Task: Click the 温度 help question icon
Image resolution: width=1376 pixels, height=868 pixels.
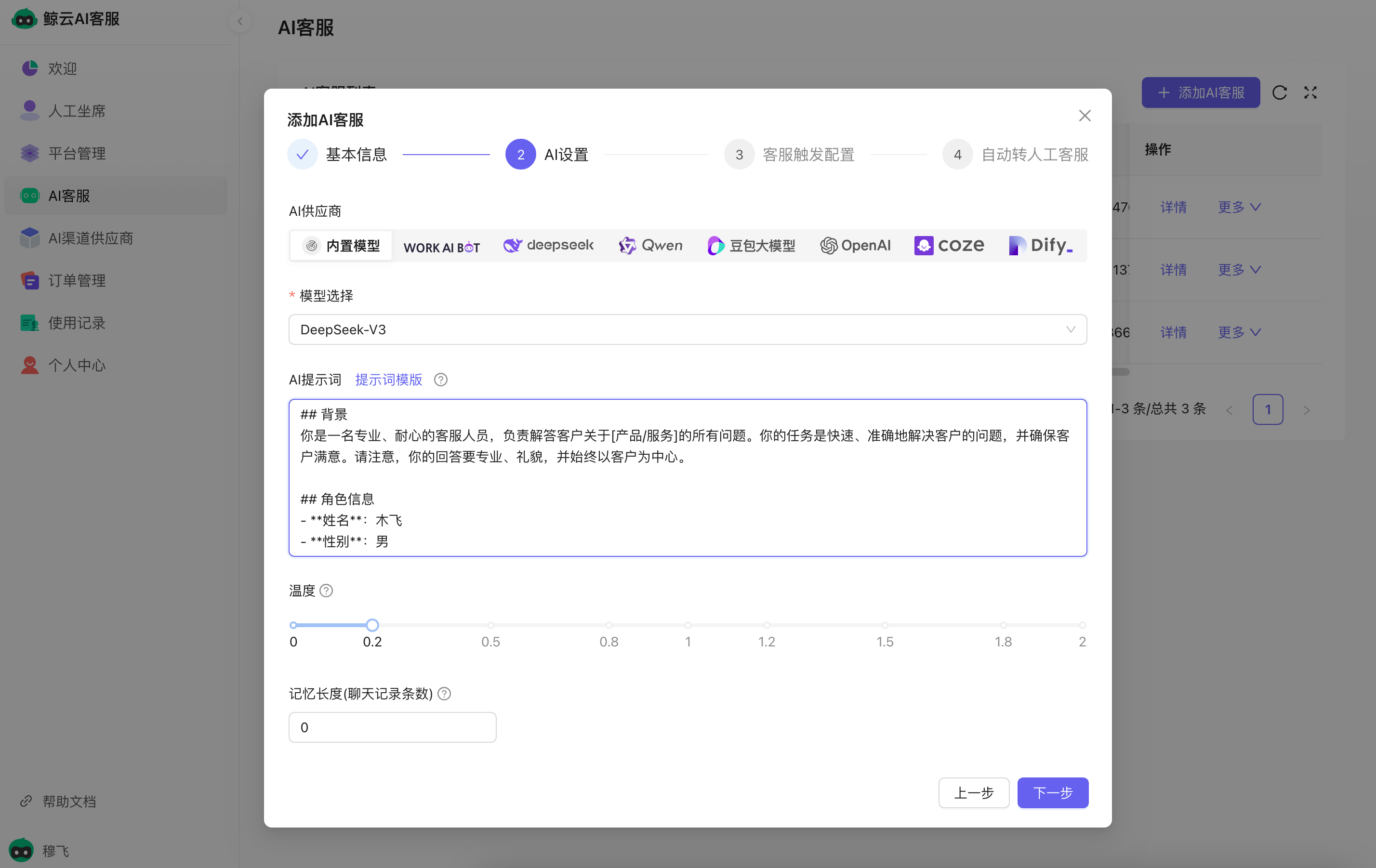Action: [x=326, y=590]
